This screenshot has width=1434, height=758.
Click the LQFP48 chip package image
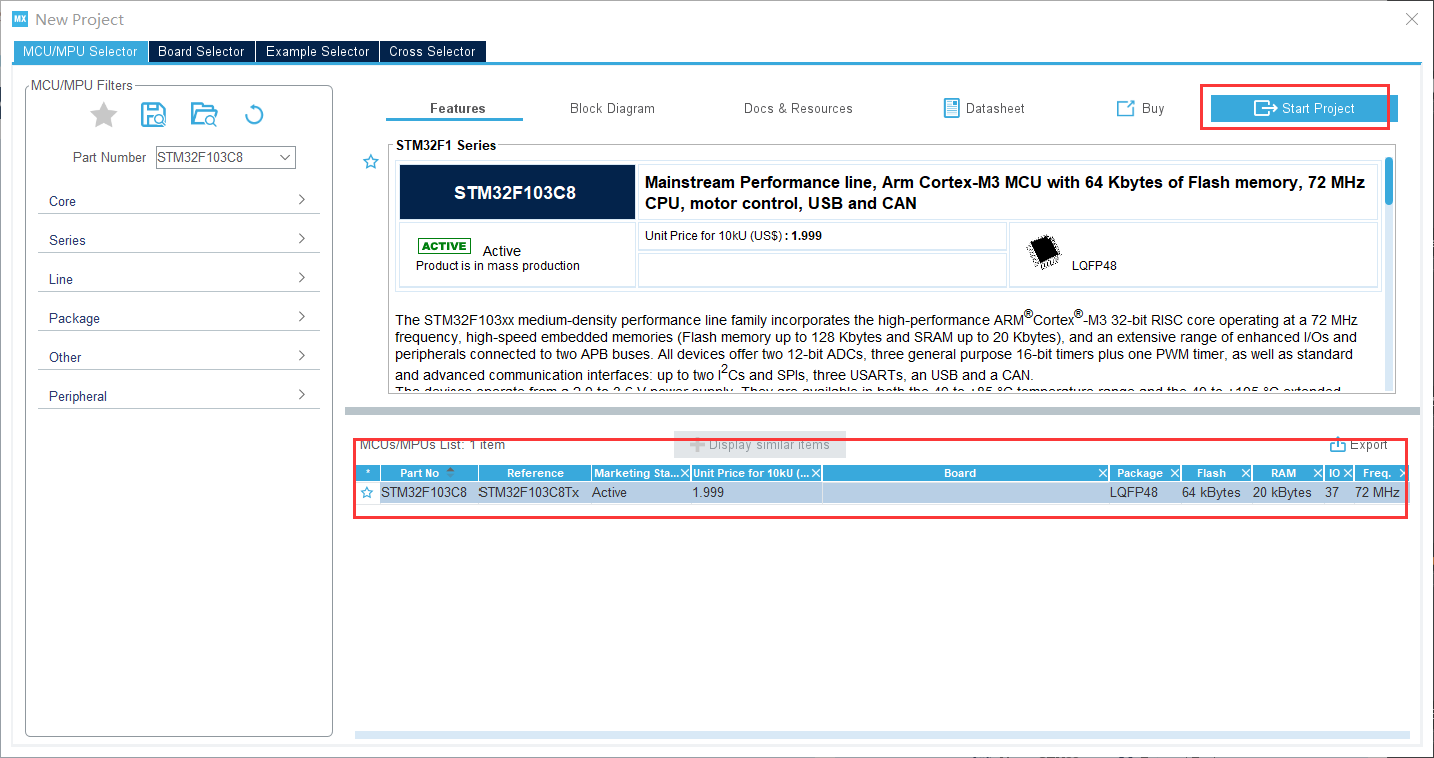(1044, 250)
